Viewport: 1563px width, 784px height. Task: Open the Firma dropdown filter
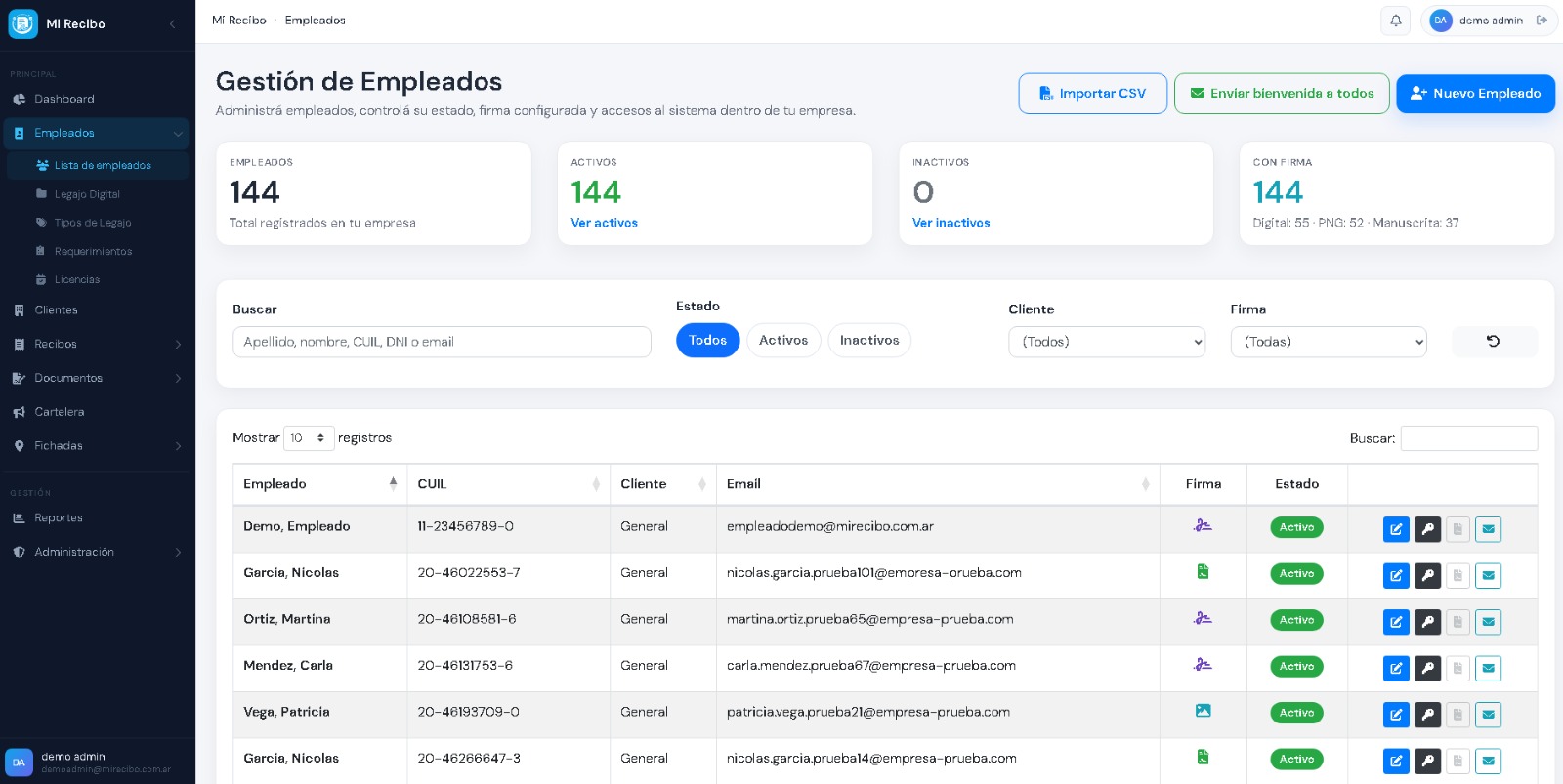pyautogui.click(x=1328, y=342)
